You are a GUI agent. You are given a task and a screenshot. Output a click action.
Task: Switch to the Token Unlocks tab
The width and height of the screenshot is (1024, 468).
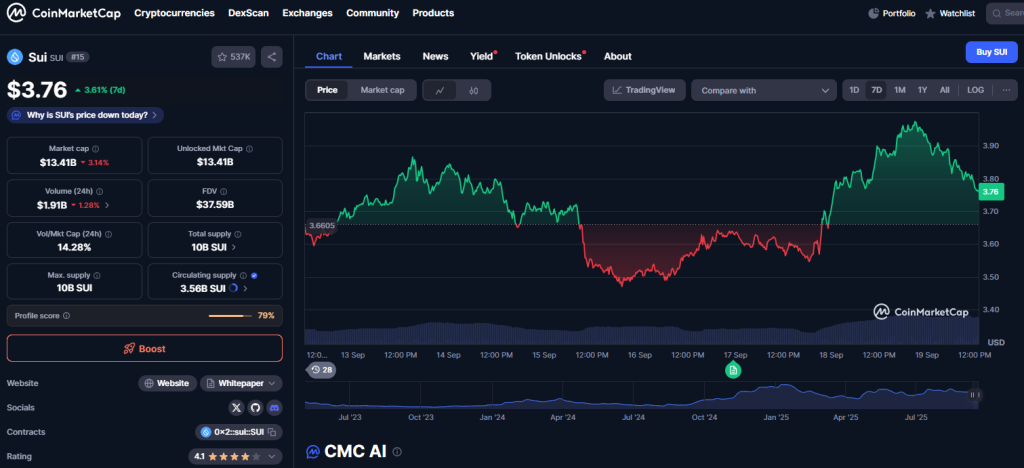pyautogui.click(x=548, y=56)
